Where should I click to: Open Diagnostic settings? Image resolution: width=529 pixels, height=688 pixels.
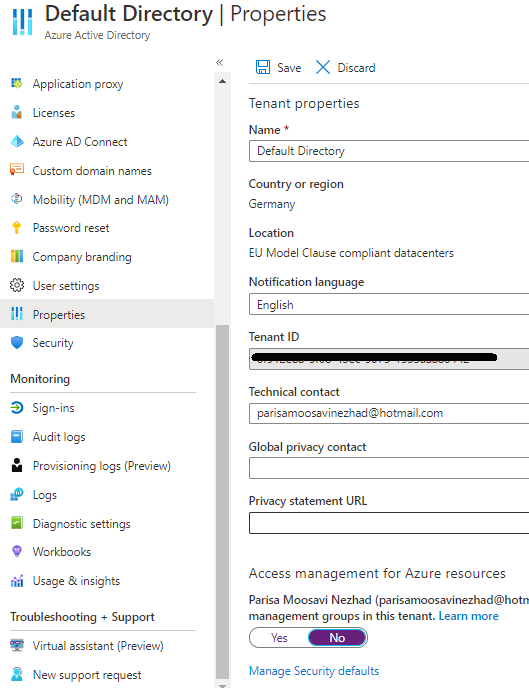tap(81, 523)
